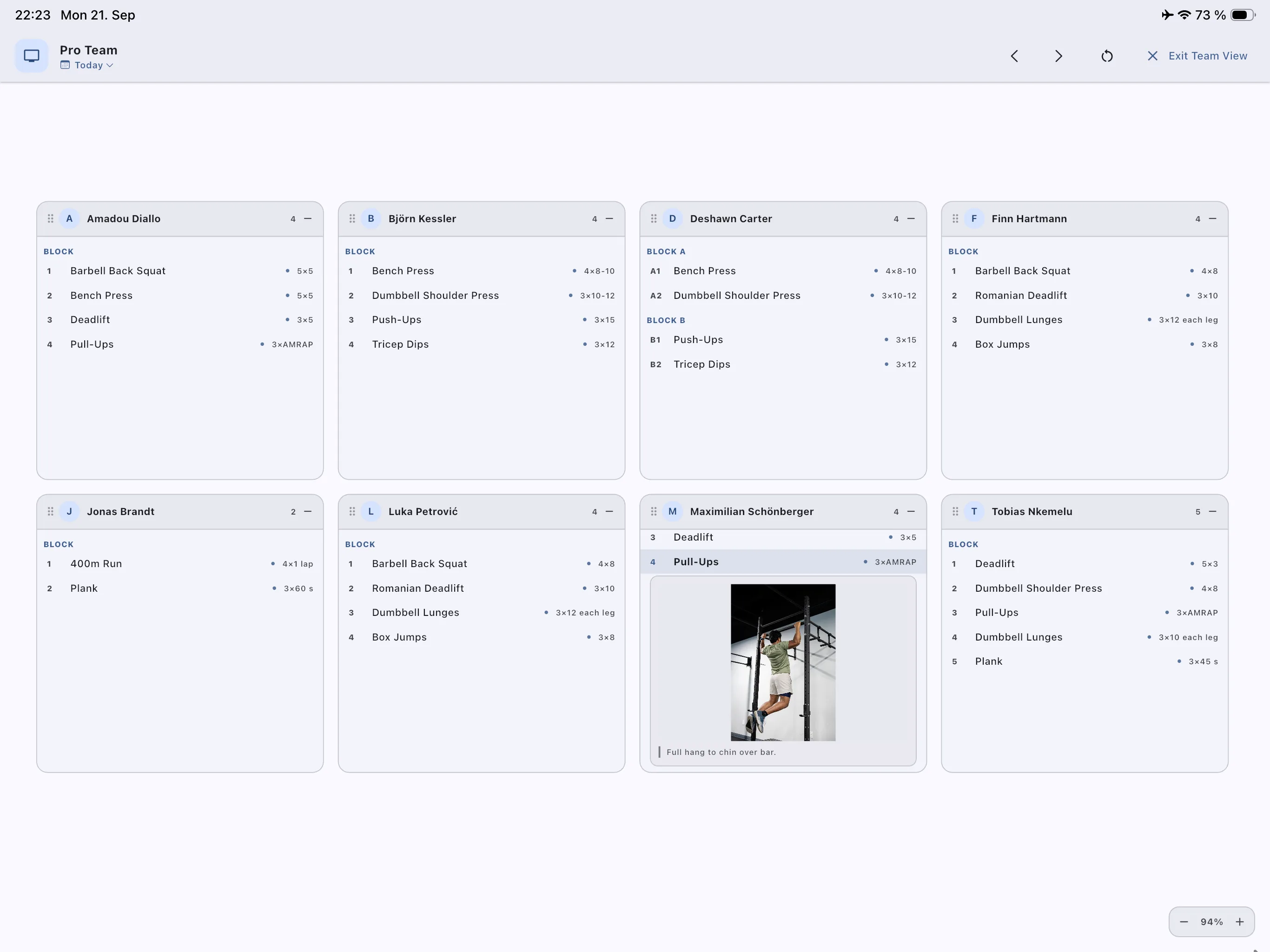
Task: Select Finn's Box Jumps row
Action: (1085, 344)
